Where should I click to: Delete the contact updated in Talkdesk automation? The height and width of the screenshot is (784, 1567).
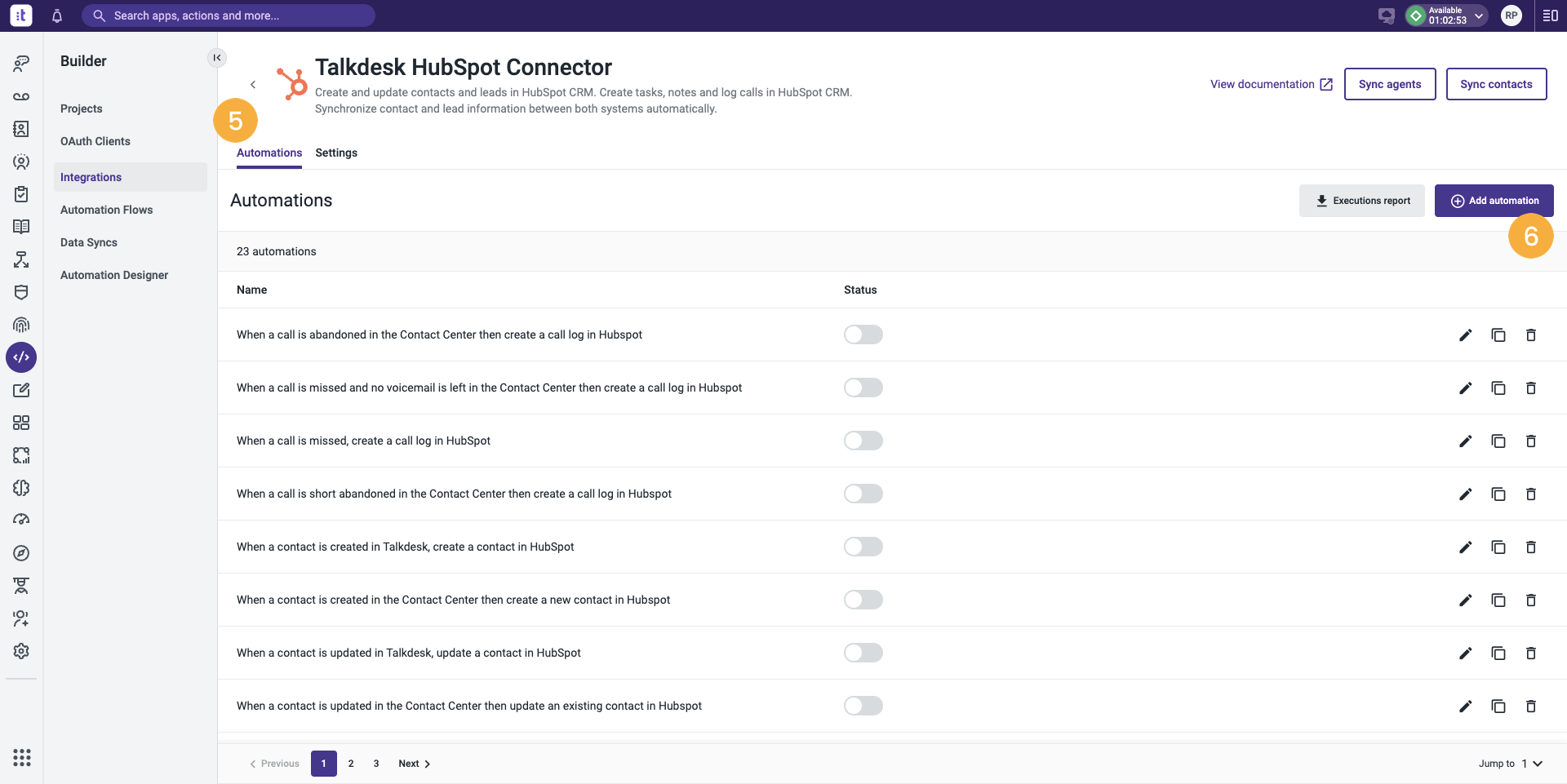[x=1531, y=653]
